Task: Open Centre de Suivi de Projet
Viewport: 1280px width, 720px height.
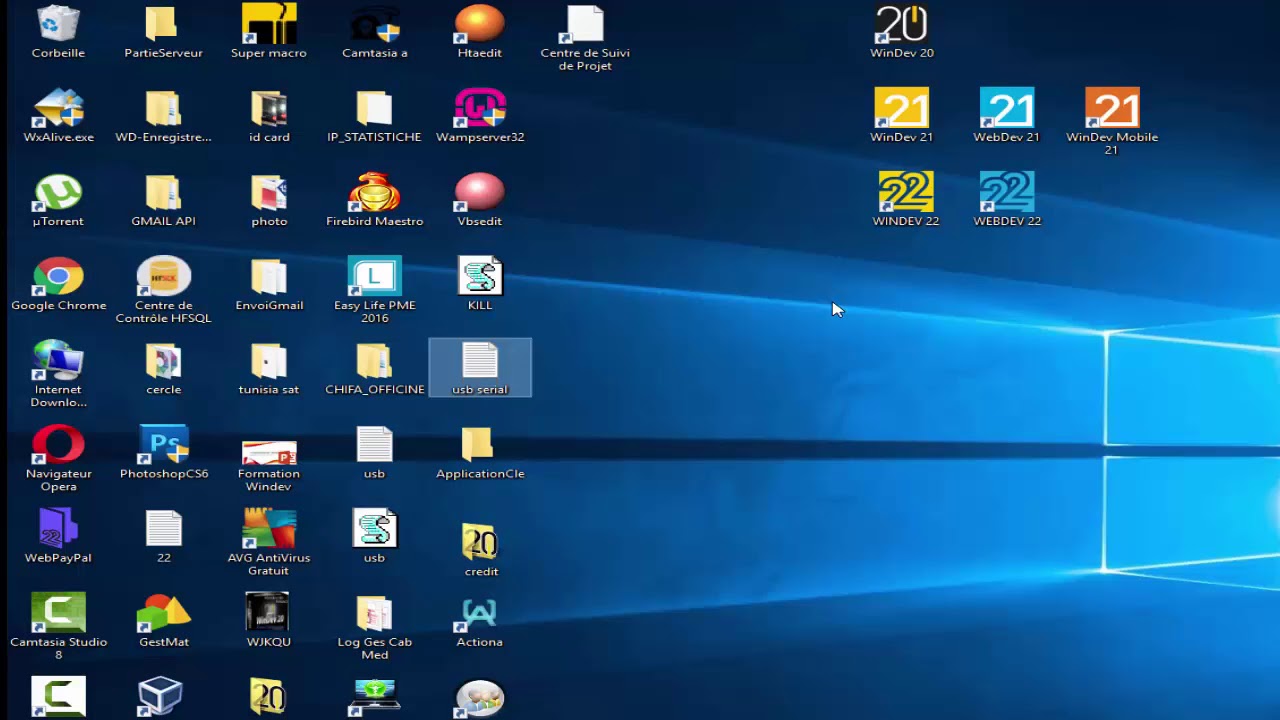Action: pos(585,38)
